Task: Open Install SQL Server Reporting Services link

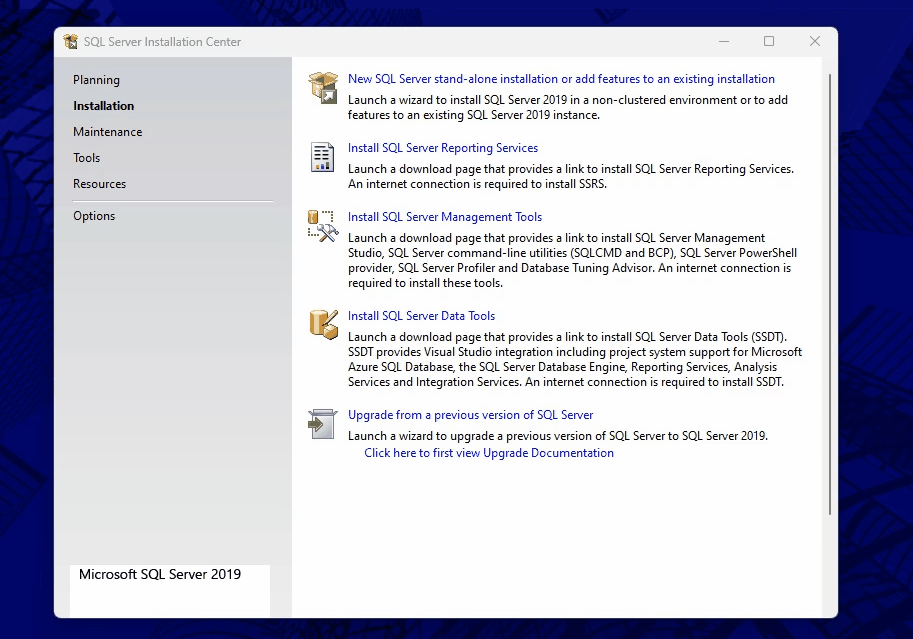Action: (443, 148)
